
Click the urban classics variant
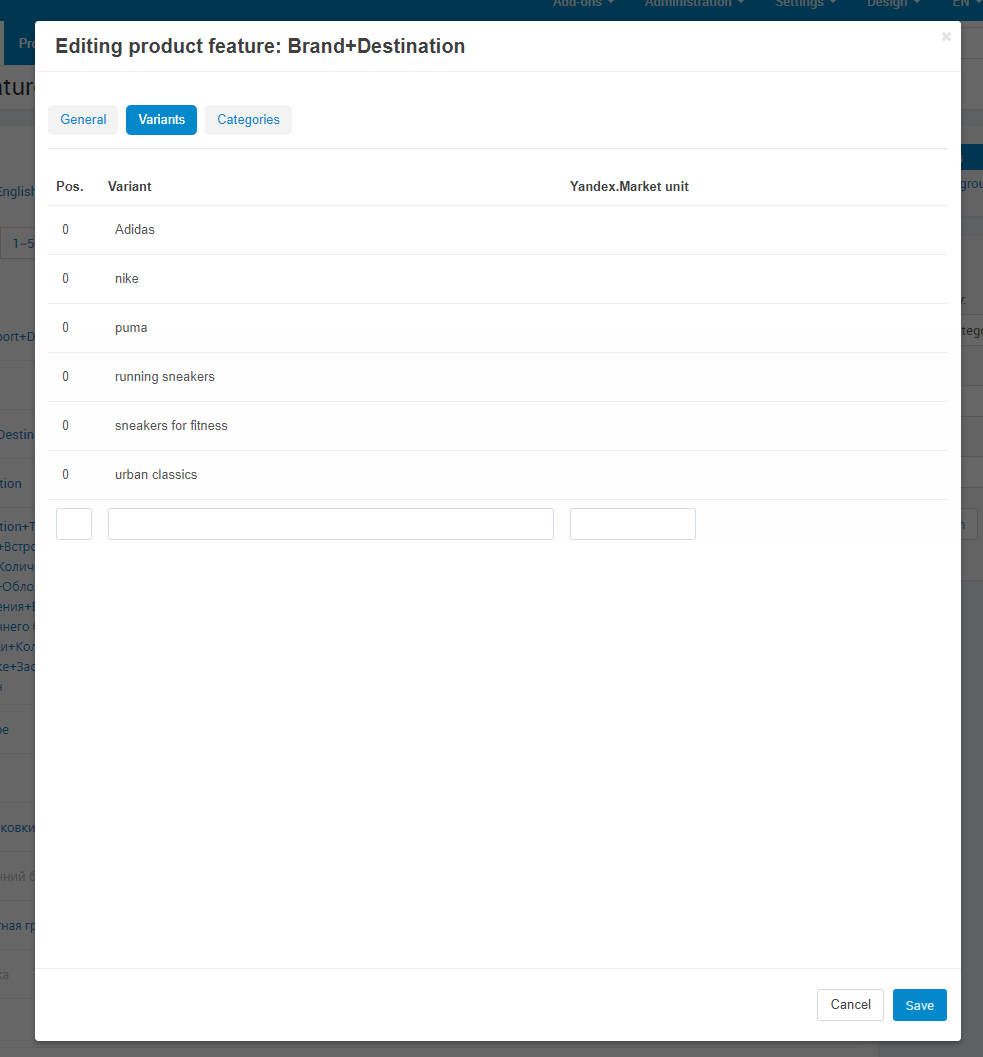[x=156, y=475]
